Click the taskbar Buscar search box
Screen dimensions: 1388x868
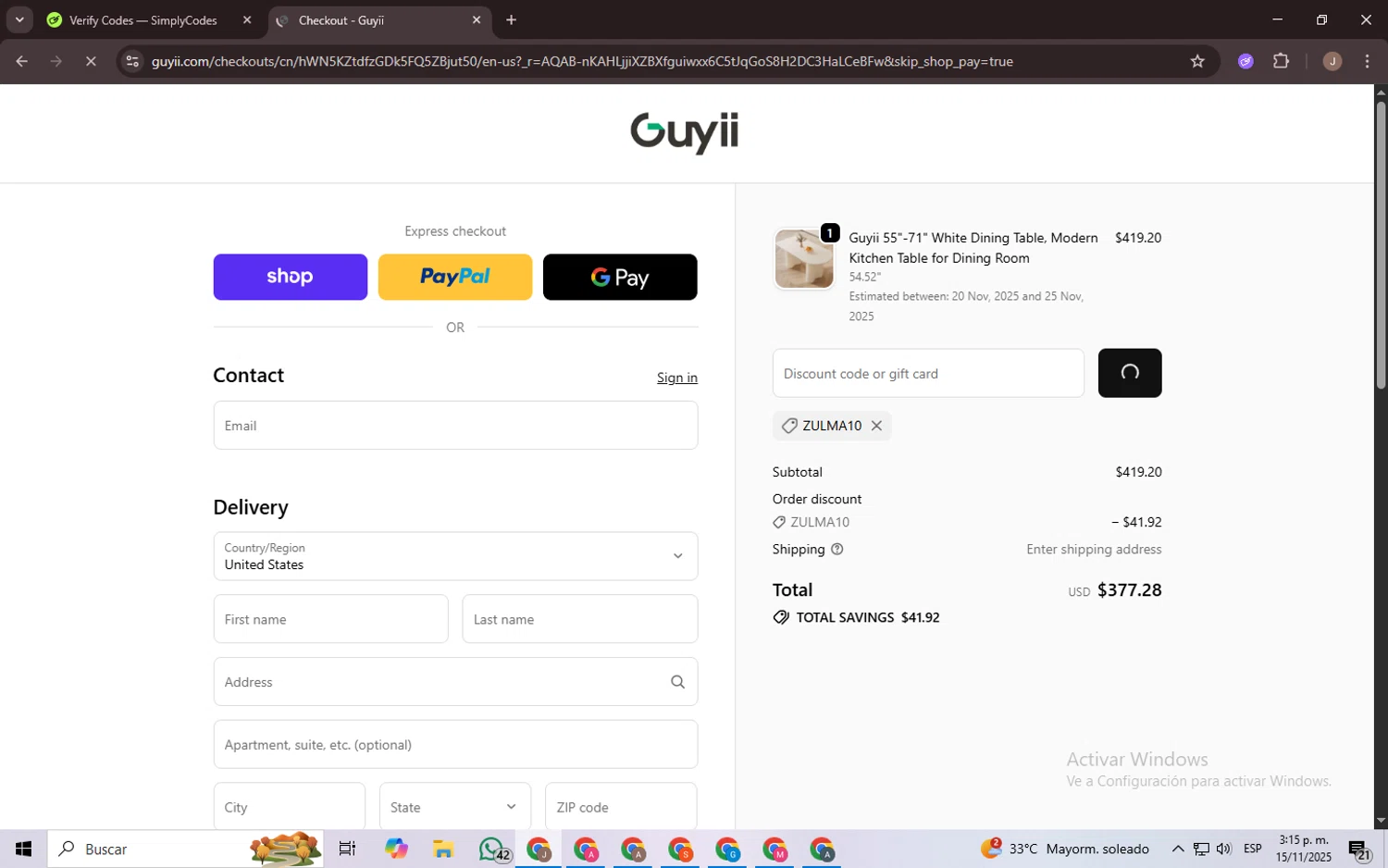pyautogui.click(x=186, y=849)
